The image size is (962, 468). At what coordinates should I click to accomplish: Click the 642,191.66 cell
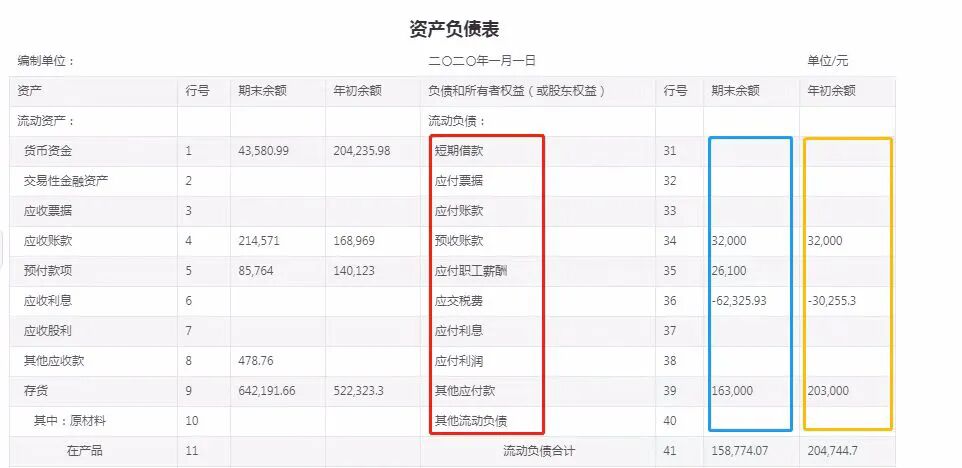point(267,391)
